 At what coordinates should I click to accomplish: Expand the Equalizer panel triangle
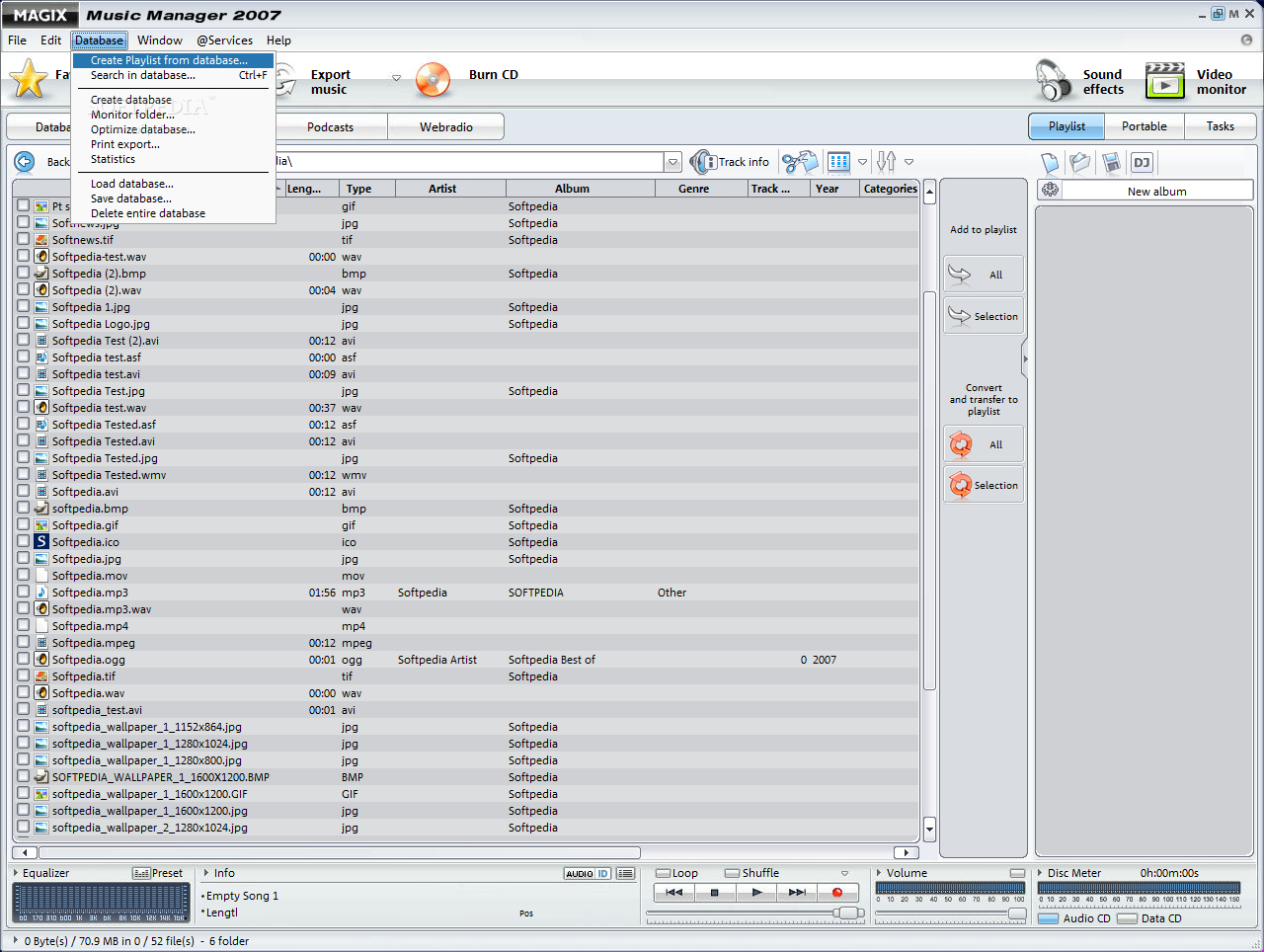(x=16, y=873)
